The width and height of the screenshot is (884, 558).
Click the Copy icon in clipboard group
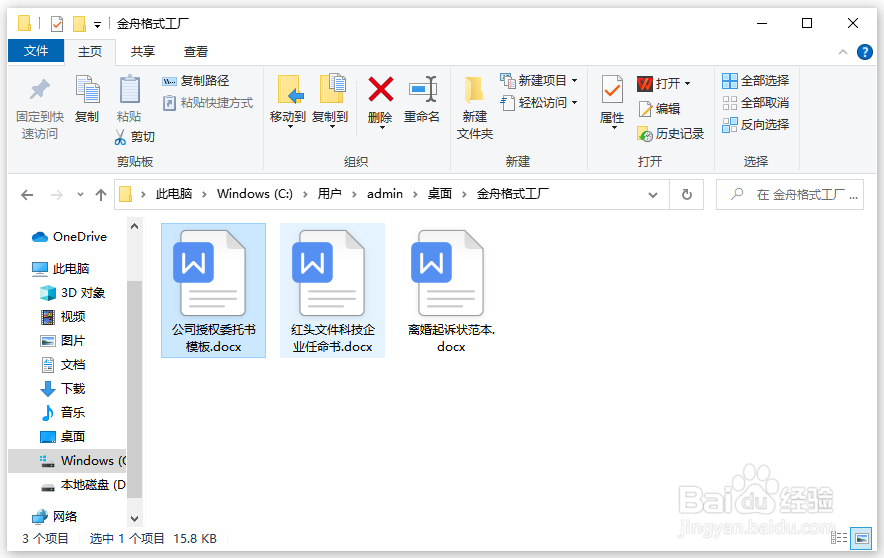[87, 89]
